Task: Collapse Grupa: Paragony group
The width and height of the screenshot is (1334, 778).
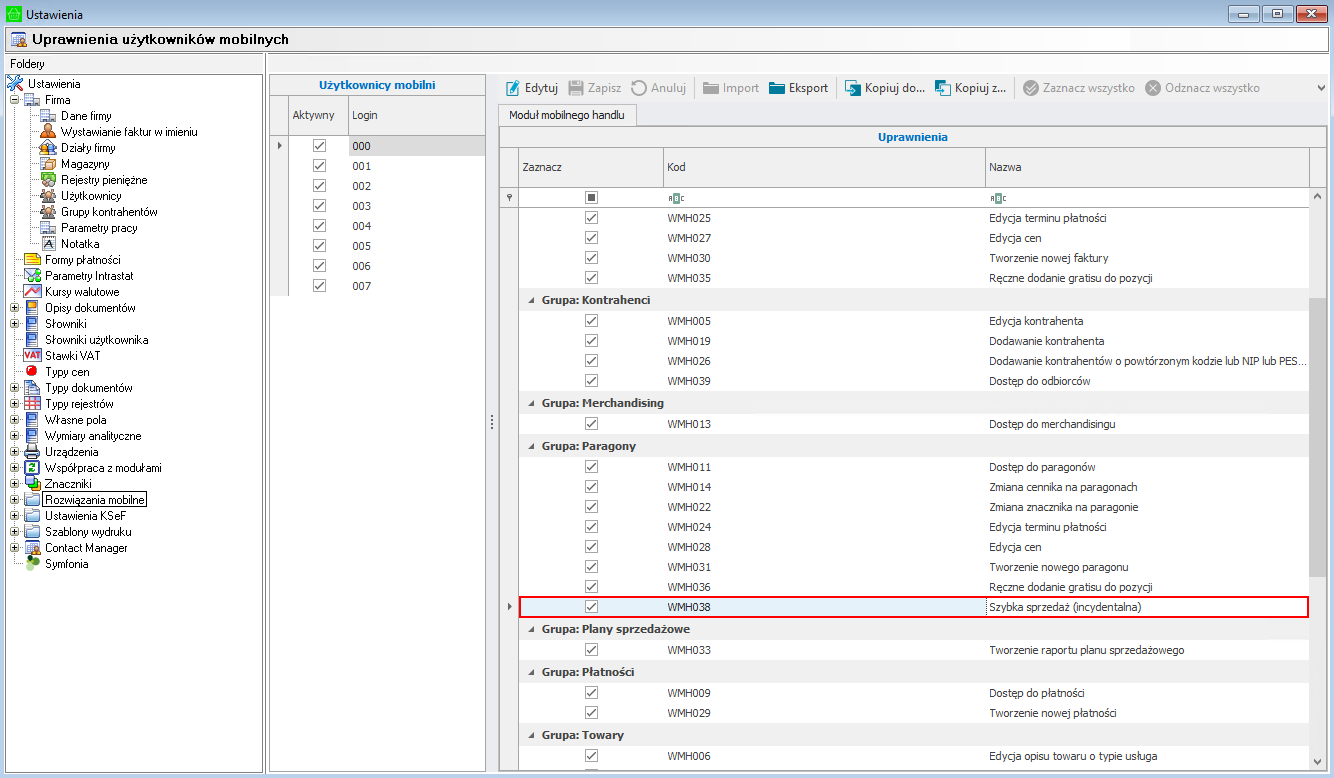Action: click(x=530, y=446)
